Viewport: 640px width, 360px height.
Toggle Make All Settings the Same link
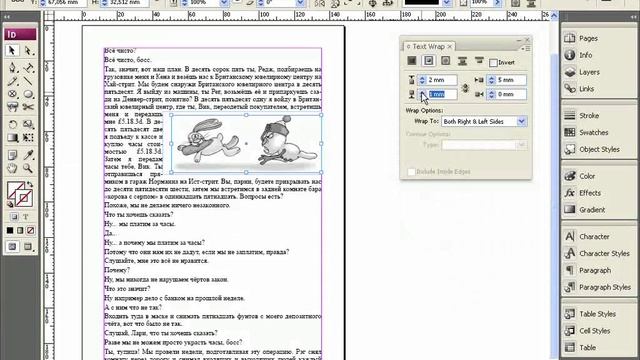[x=465, y=87]
